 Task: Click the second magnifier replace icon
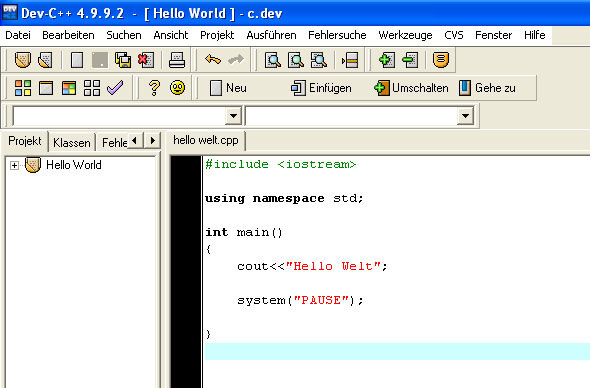[296, 60]
